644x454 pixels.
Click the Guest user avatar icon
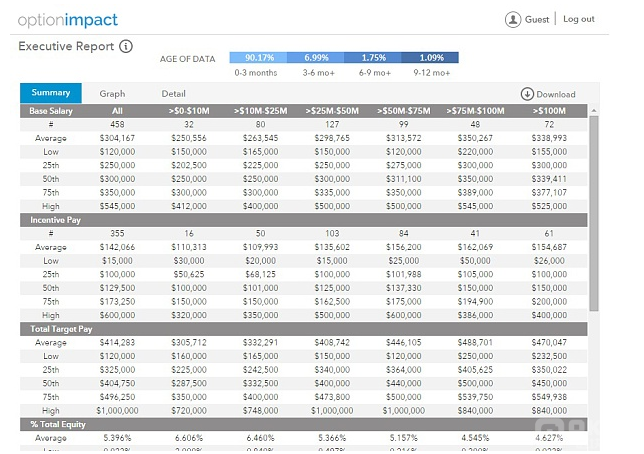click(513, 19)
